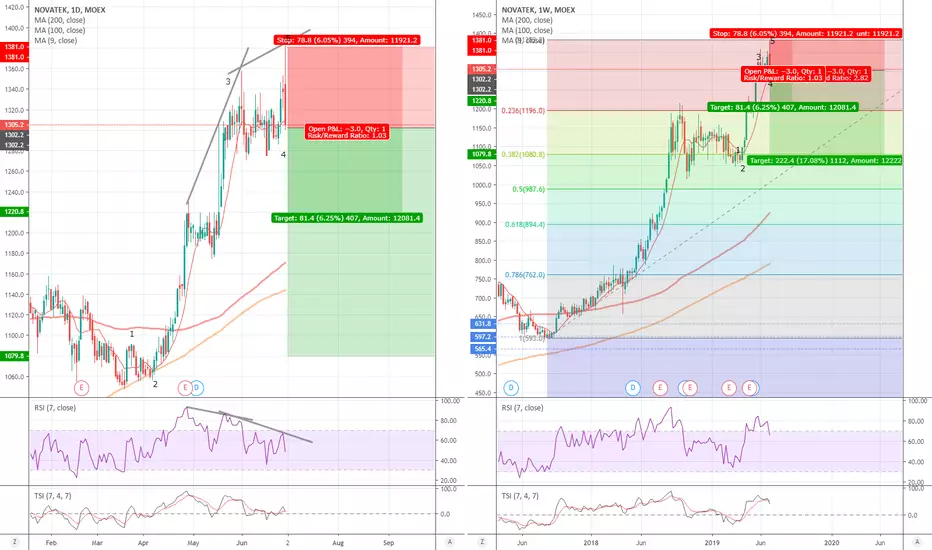Click MA (9, close) legend on daily chart

point(55,40)
